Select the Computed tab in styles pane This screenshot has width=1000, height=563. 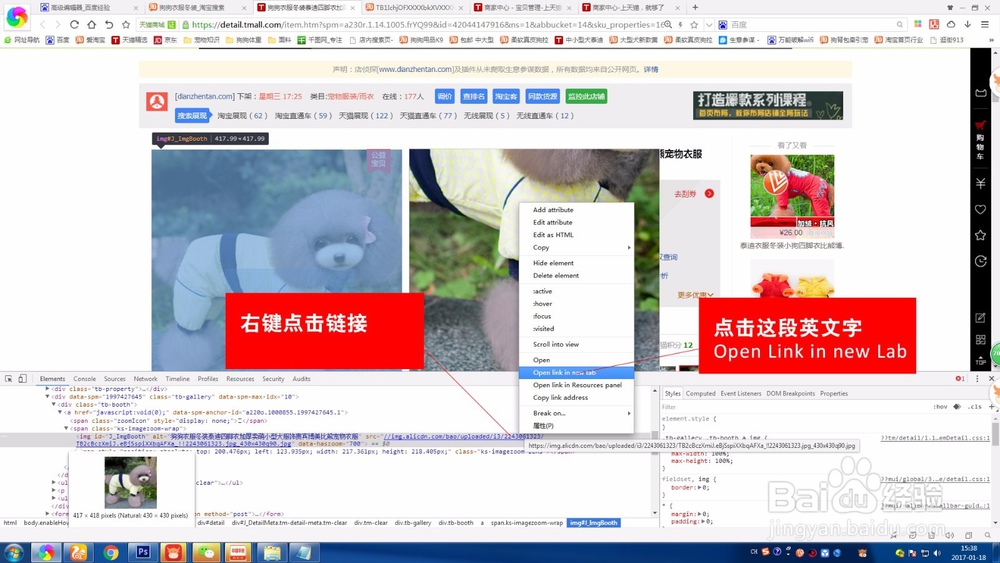(700, 393)
